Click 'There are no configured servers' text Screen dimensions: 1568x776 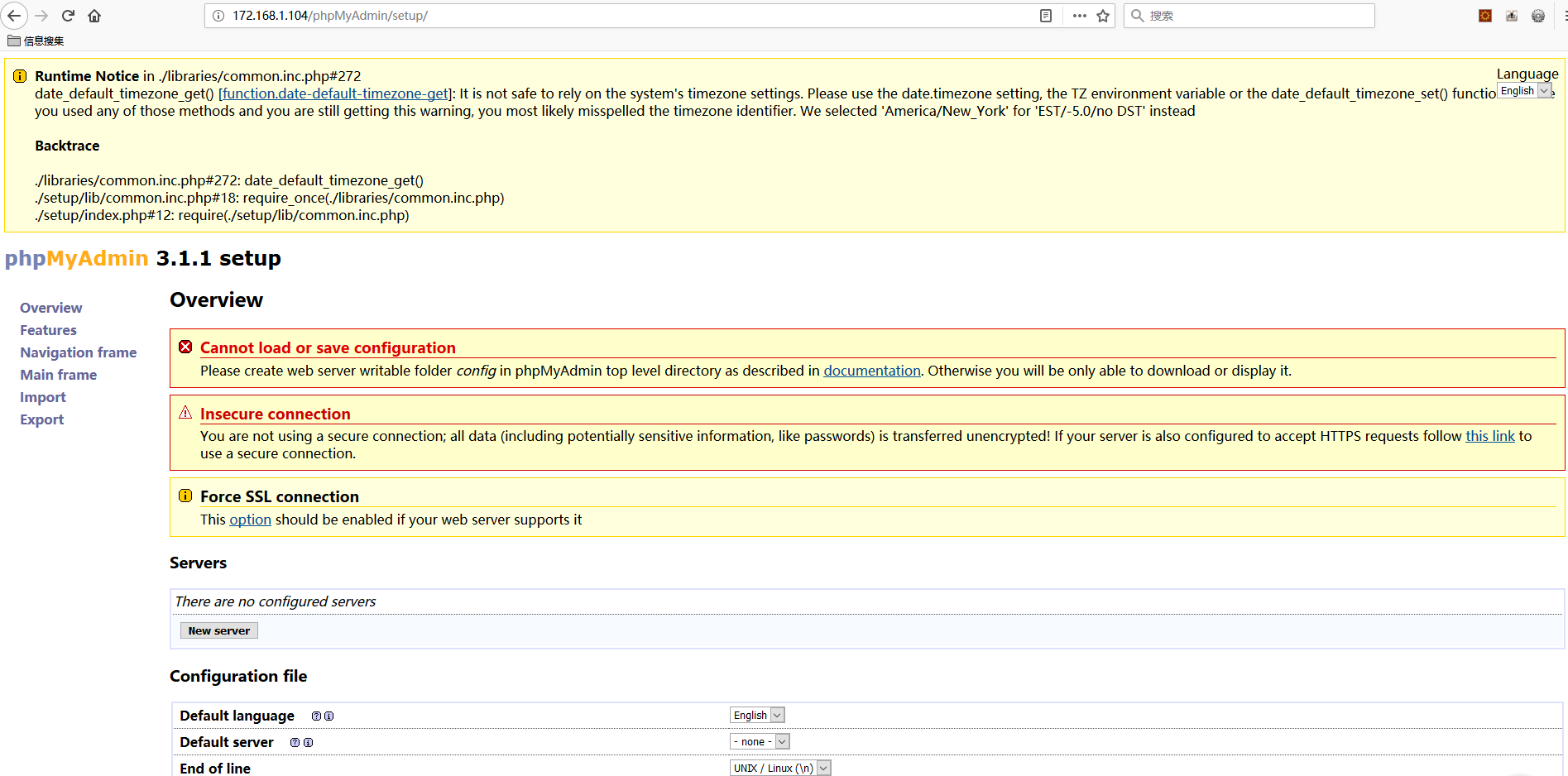pos(276,601)
